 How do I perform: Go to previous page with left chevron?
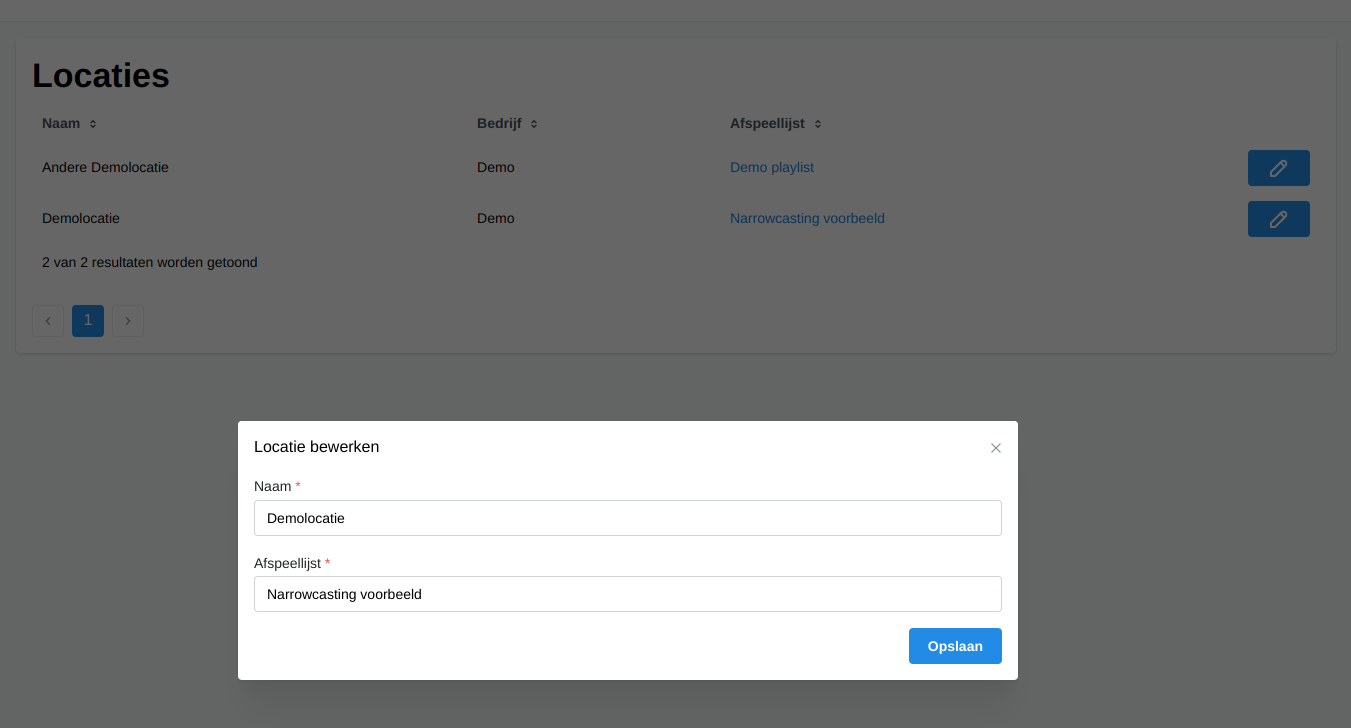tap(48, 321)
